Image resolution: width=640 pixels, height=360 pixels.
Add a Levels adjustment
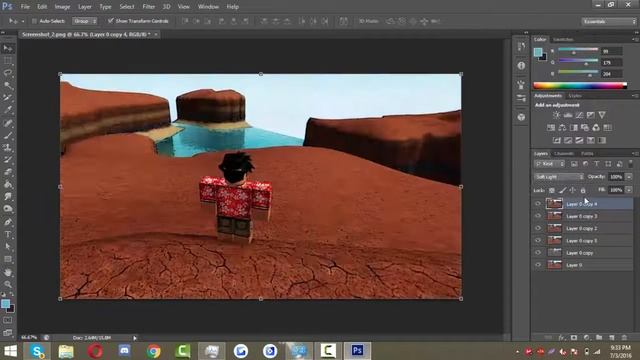[568, 115]
